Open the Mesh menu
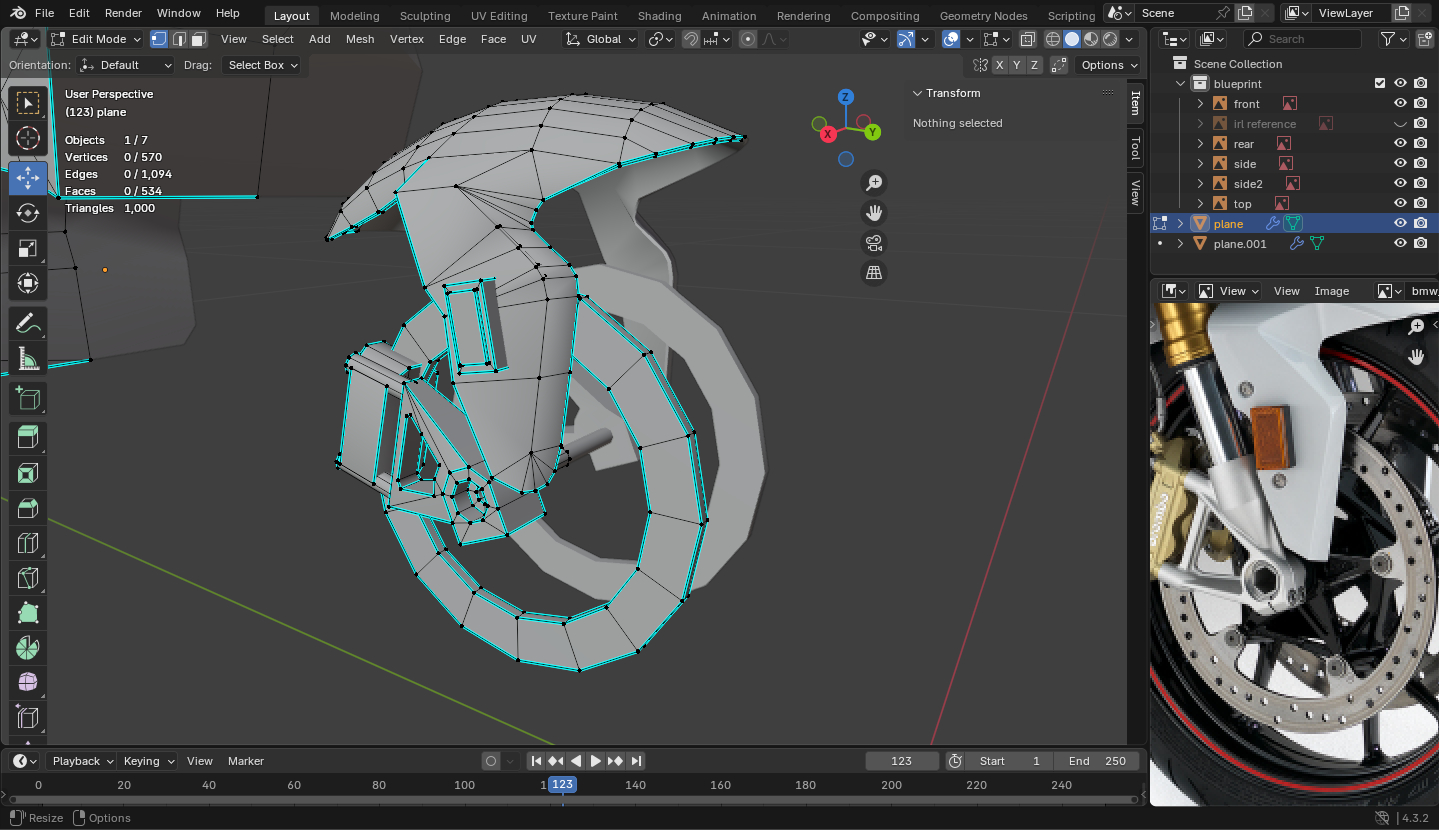The width and height of the screenshot is (1439, 830). coord(360,39)
